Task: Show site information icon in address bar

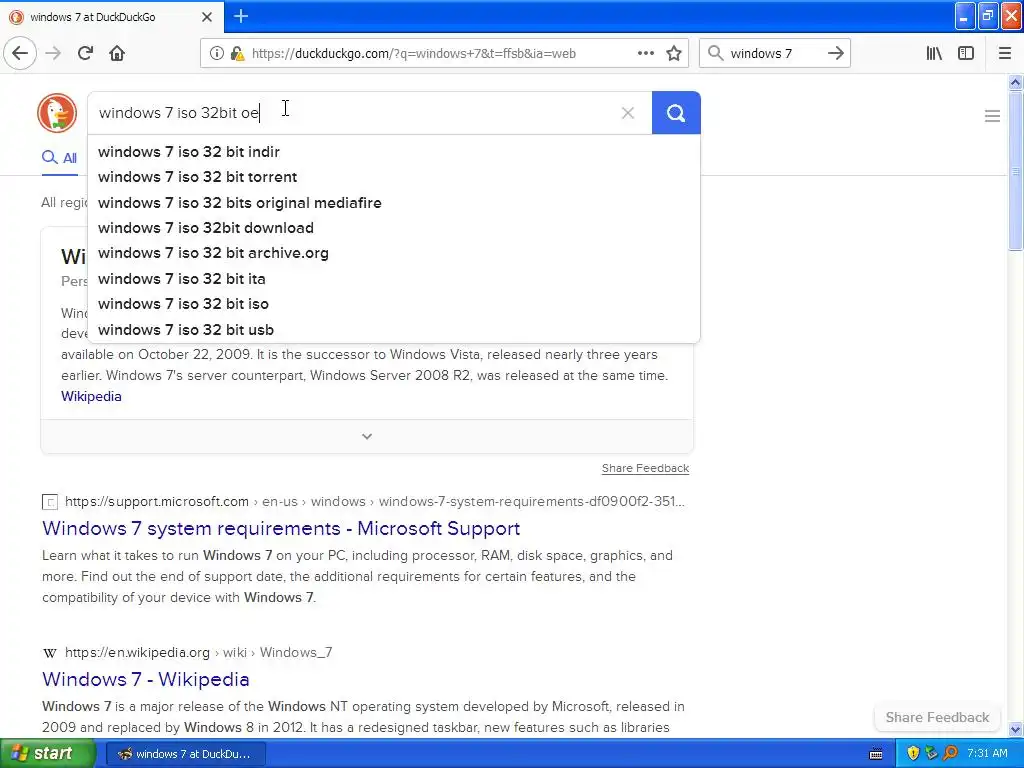Action: [217, 54]
